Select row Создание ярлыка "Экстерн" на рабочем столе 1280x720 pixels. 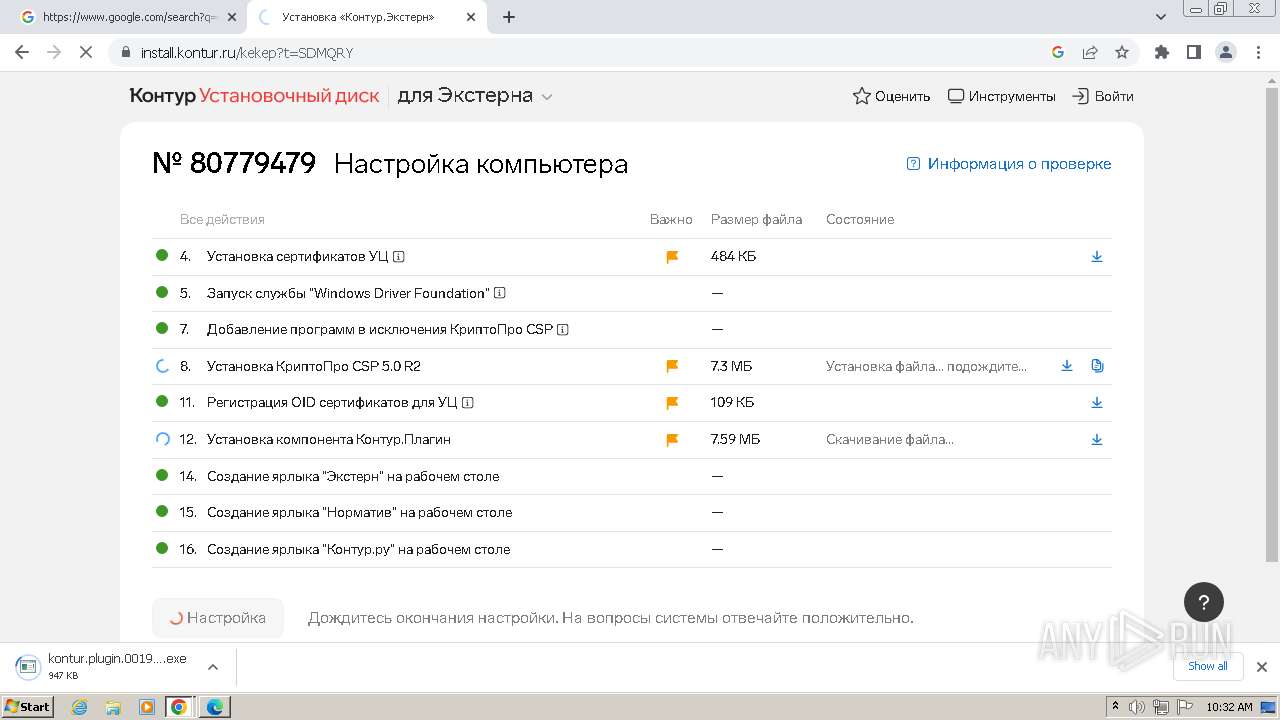(x=632, y=476)
